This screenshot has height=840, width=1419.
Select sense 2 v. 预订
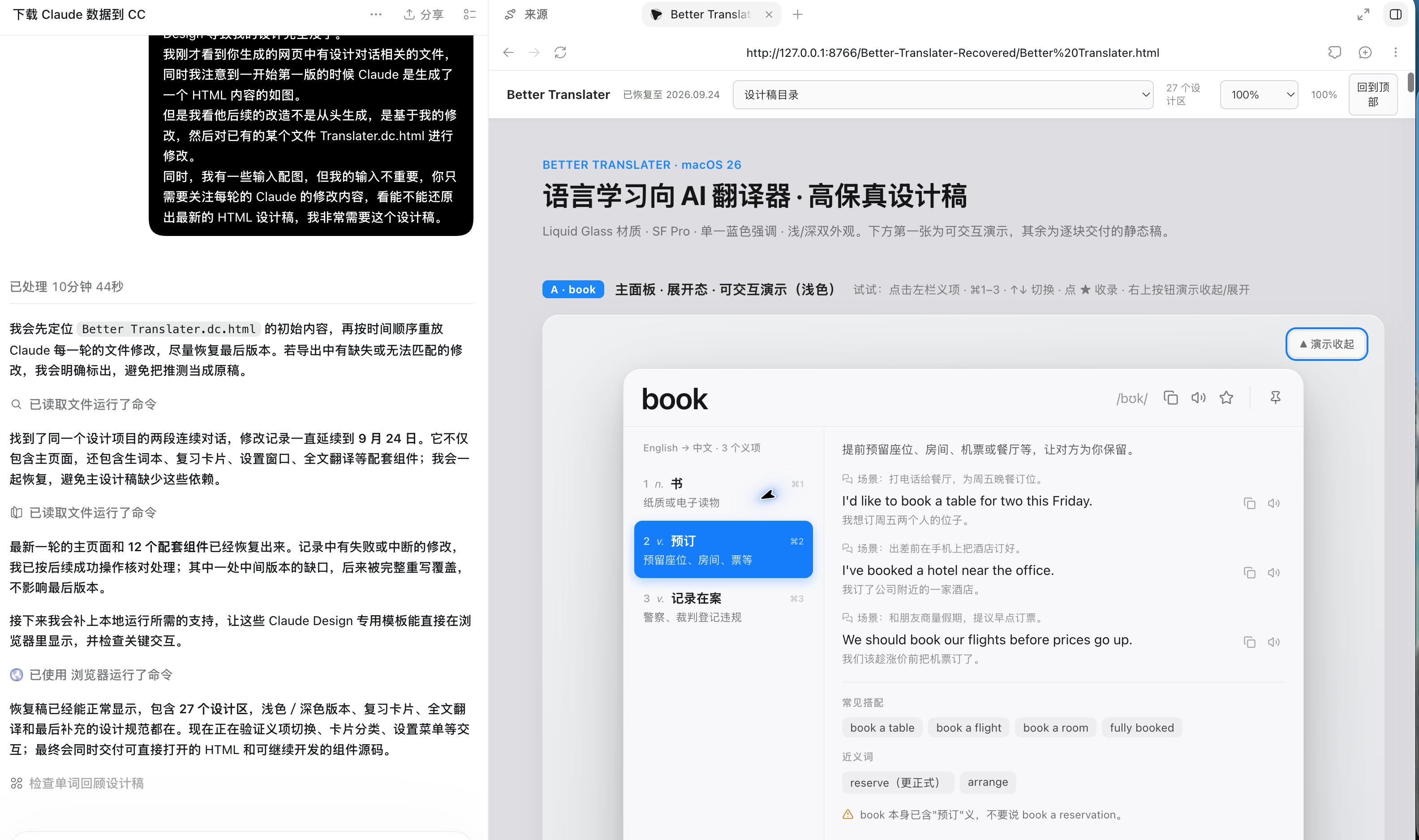click(x=723, y=549)
